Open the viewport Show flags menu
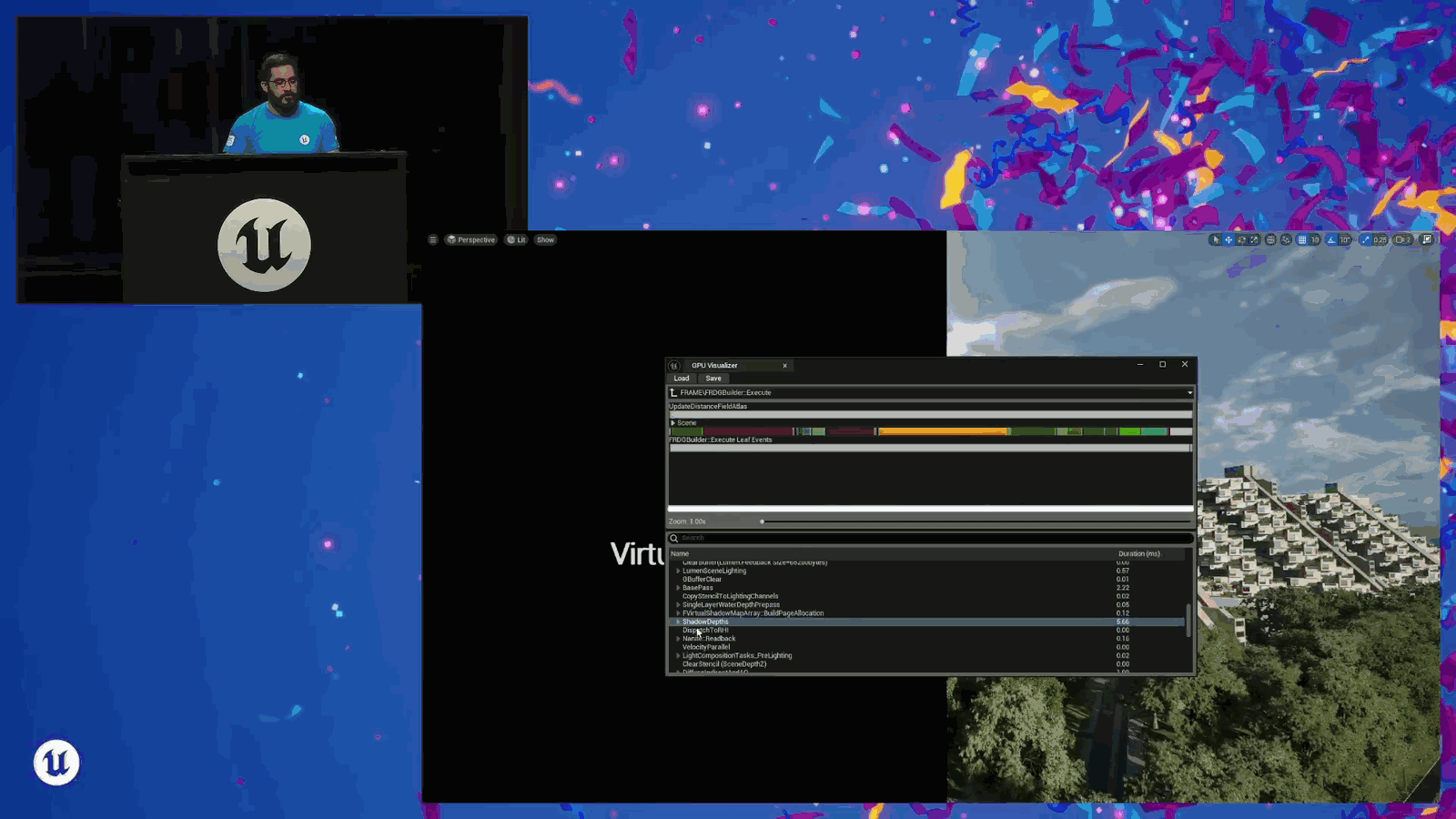 [x=545, y=240]
